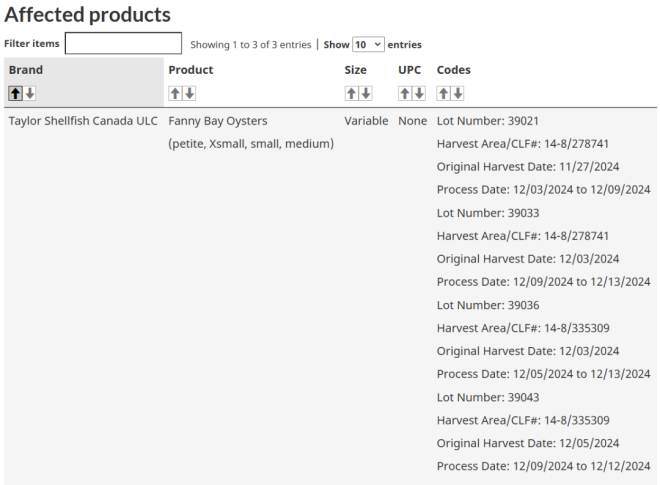Click the Brand column header label
The image size is (660, 485).
click(25, 70)
